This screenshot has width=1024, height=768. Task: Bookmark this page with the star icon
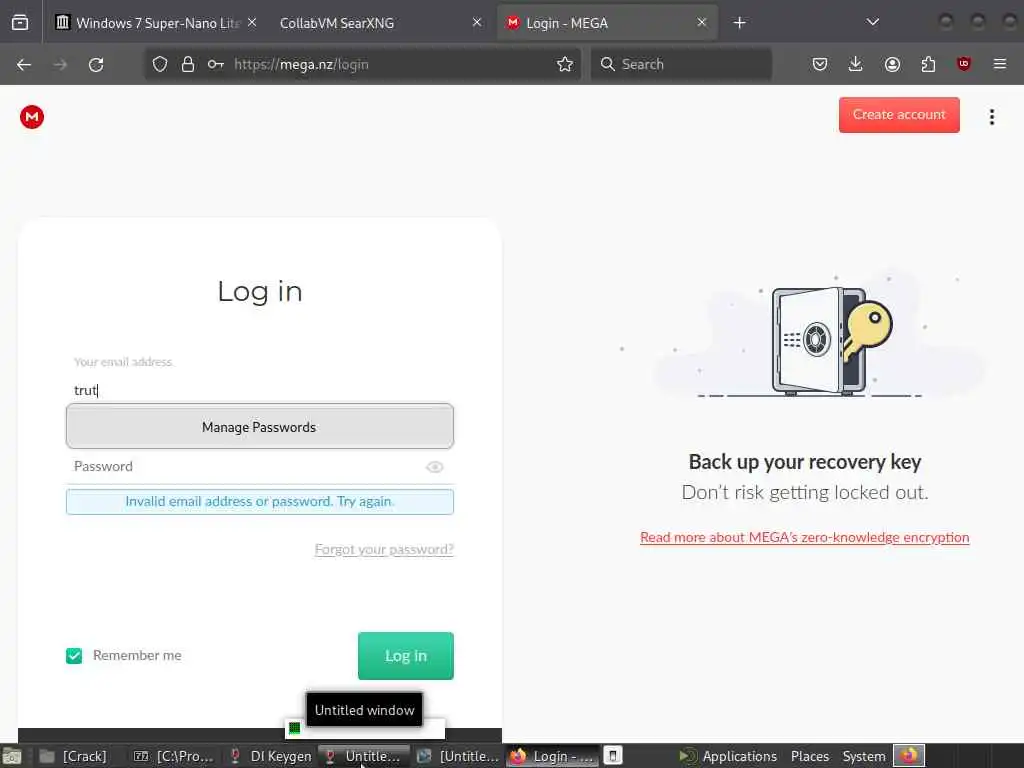pyautogui.click(x=565, y=64)
